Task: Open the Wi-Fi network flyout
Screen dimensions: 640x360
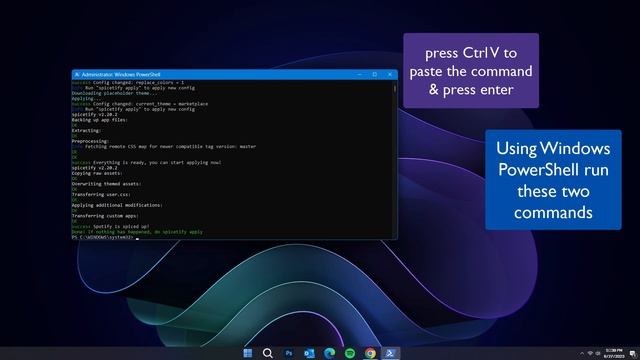Action: coord(590,353)
